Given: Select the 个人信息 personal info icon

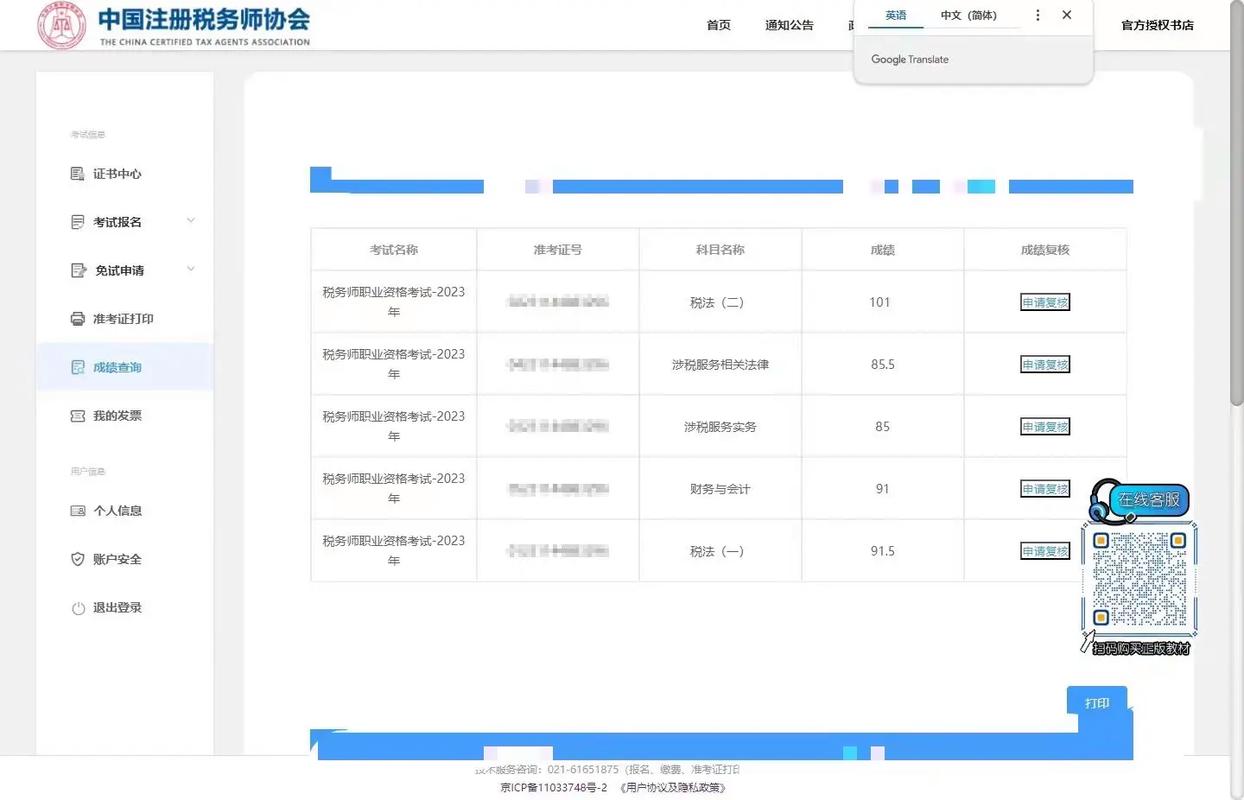Looking at the screenshot, I should point(77,510).
